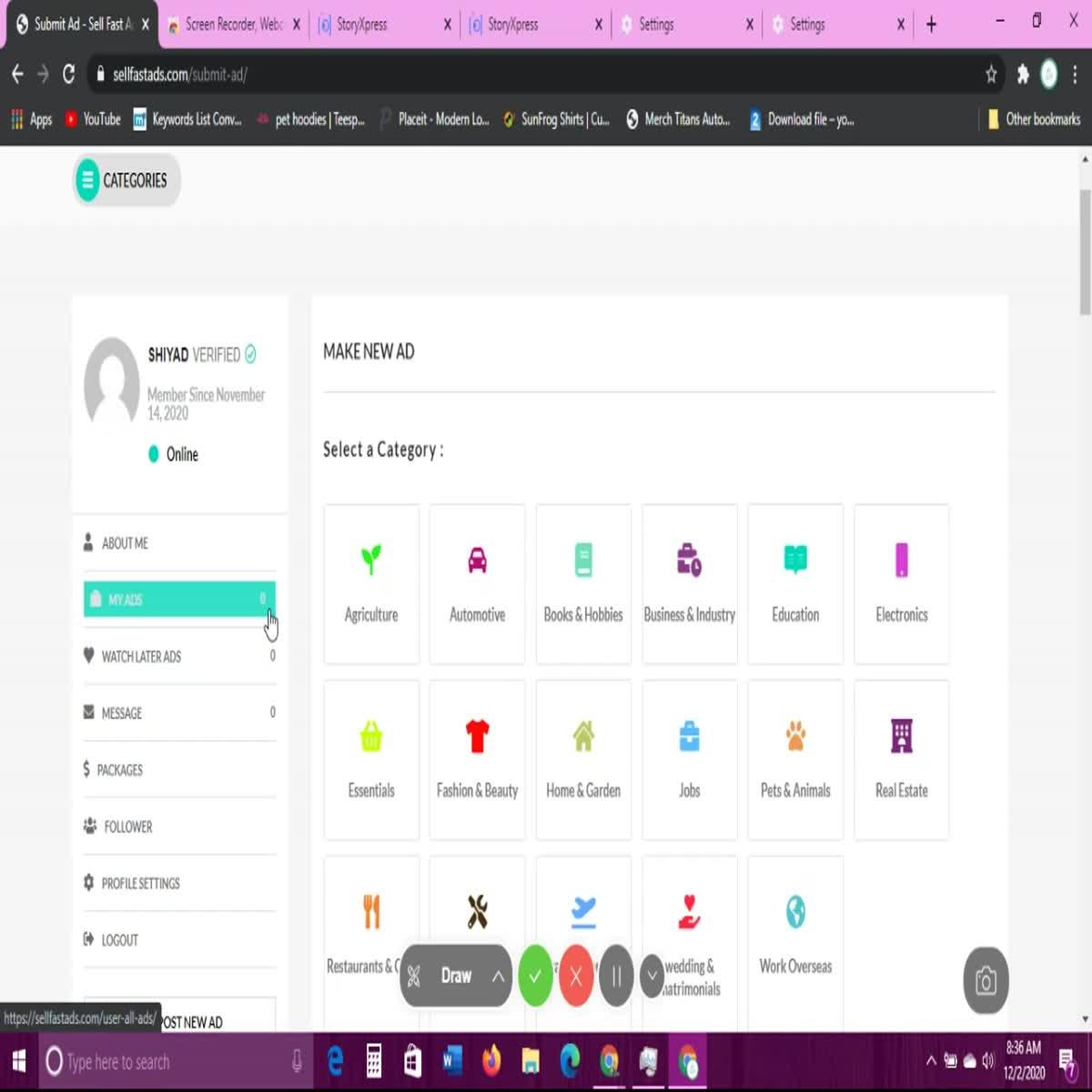Open the taskbar volume slider
The height and width of the screenshot is (1092, 1092).
point(988,1061)
